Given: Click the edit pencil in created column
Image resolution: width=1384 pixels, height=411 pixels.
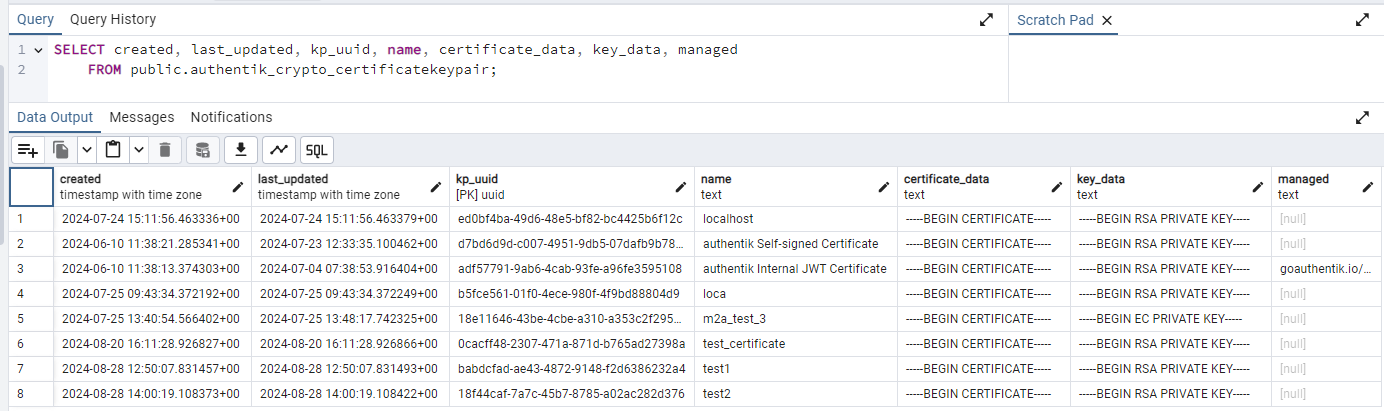Looking at the screenshot, I should pyautogui.click(x=238, y=187).
